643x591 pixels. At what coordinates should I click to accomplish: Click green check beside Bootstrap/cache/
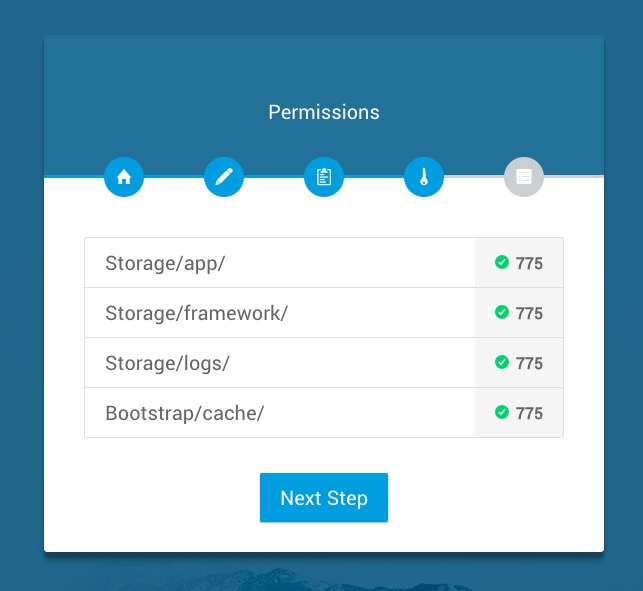502,413
